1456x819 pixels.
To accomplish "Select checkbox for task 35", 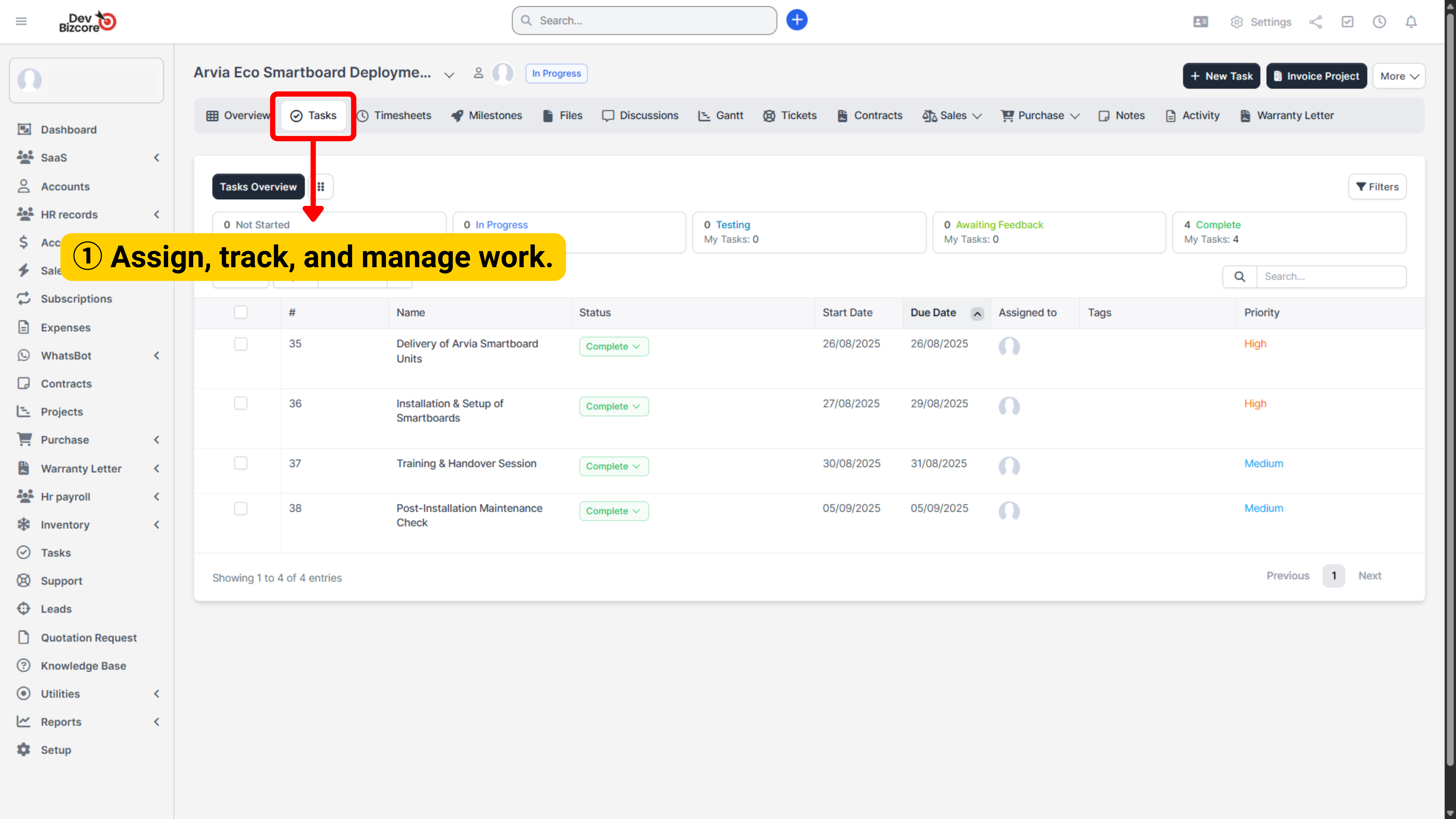I will tap(241, 344).
